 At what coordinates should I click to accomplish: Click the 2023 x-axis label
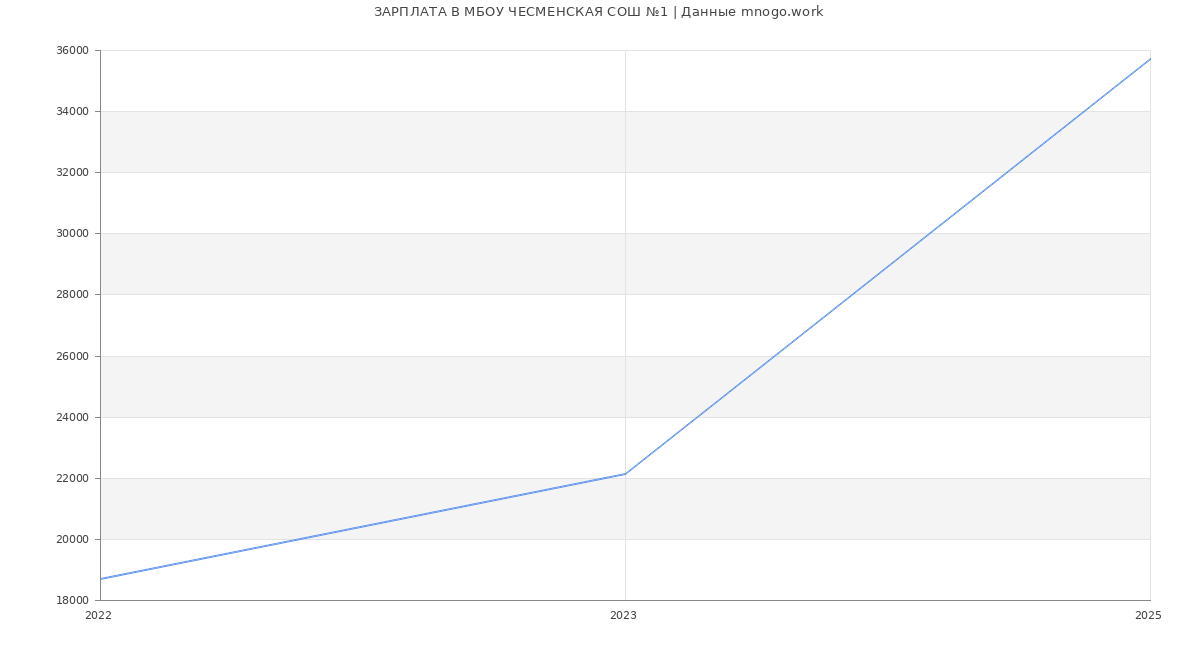[x=623, y=615]
